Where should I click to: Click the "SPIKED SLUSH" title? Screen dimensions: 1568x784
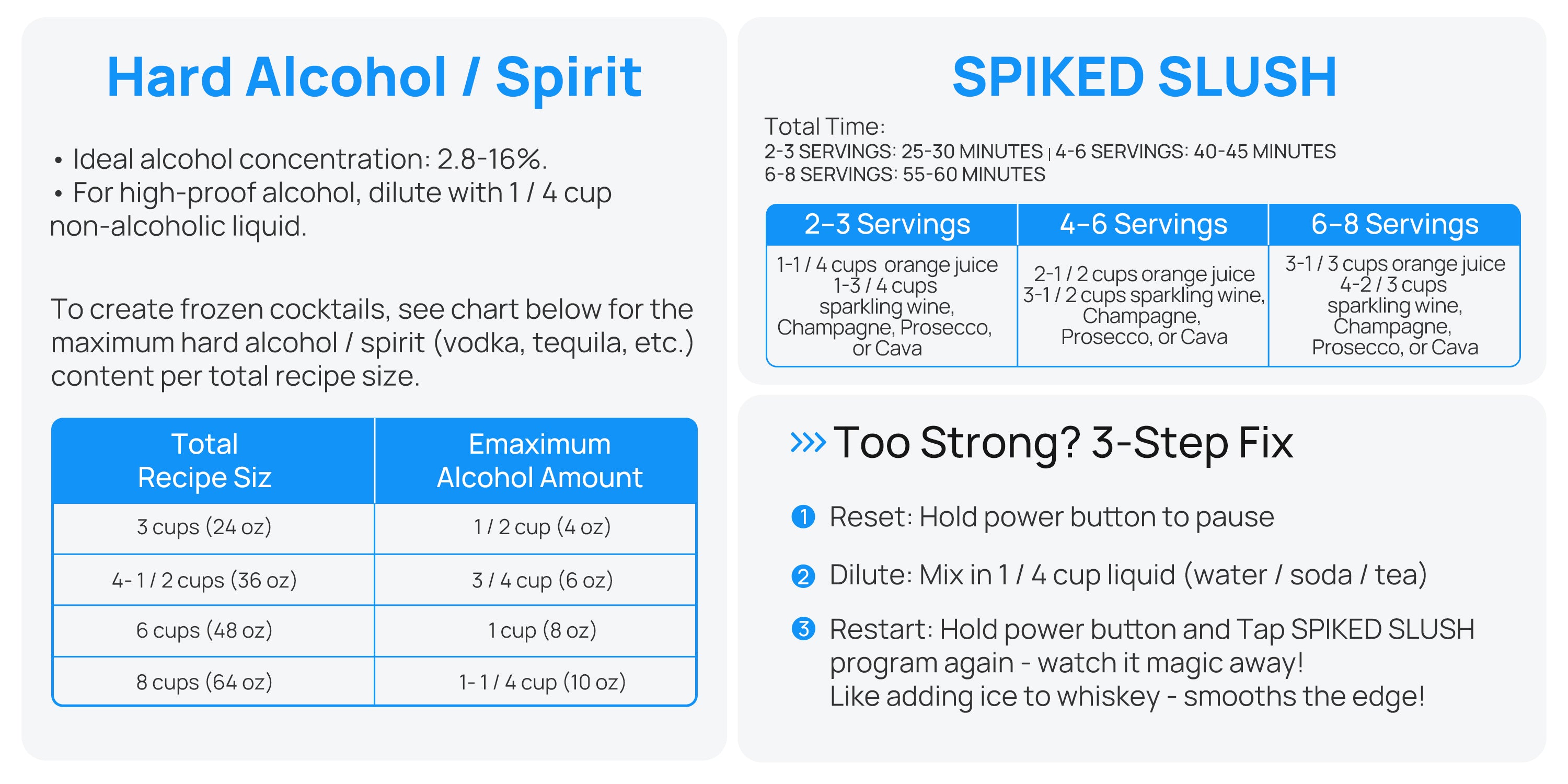point(1144,77)
